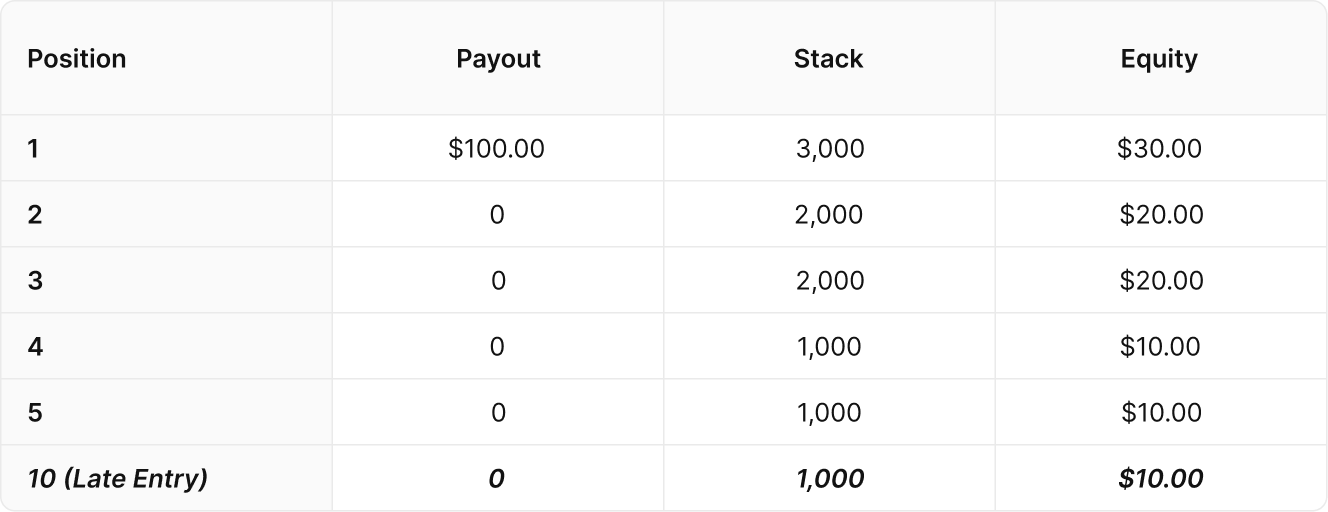This screenshot has height=512, width=1328.
Task: Select the 3,000 stack value
Action: click(x=830, y=149)
